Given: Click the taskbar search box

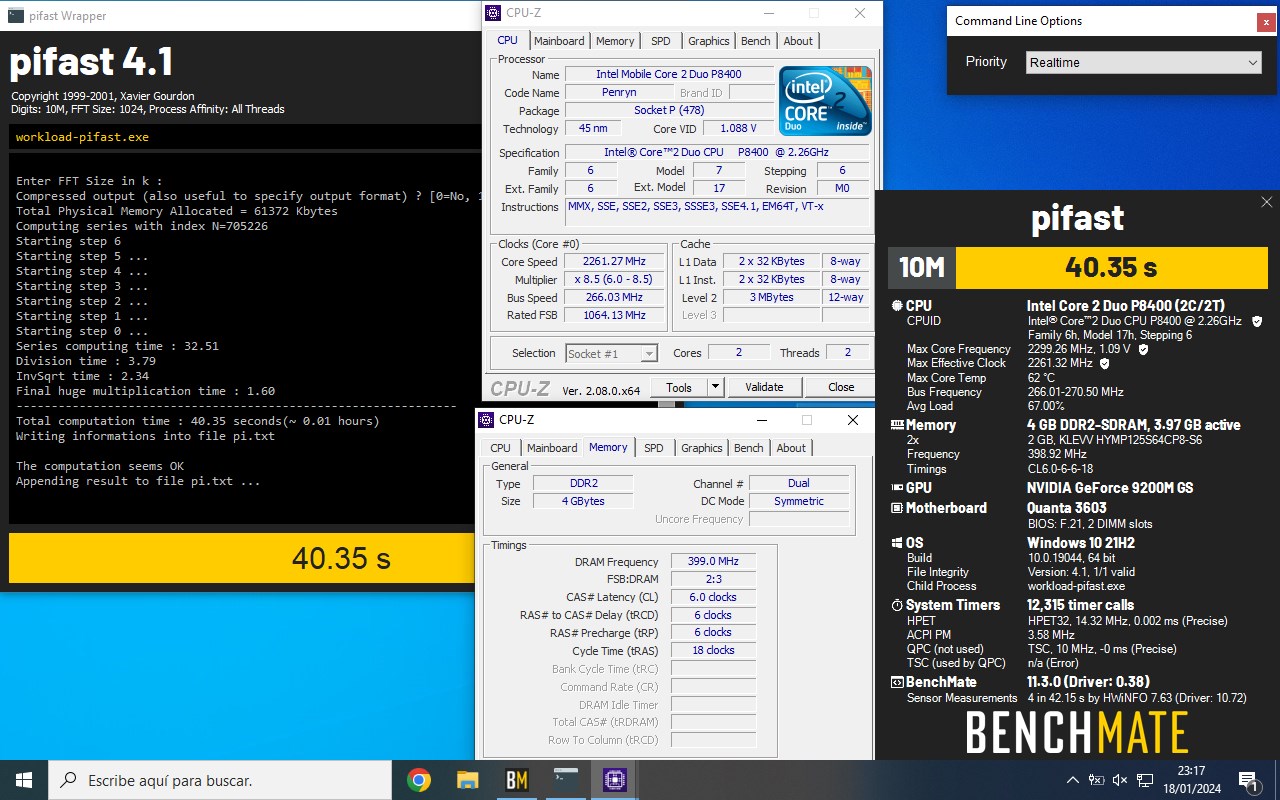Looking at the screenshot, I should 220,780.
